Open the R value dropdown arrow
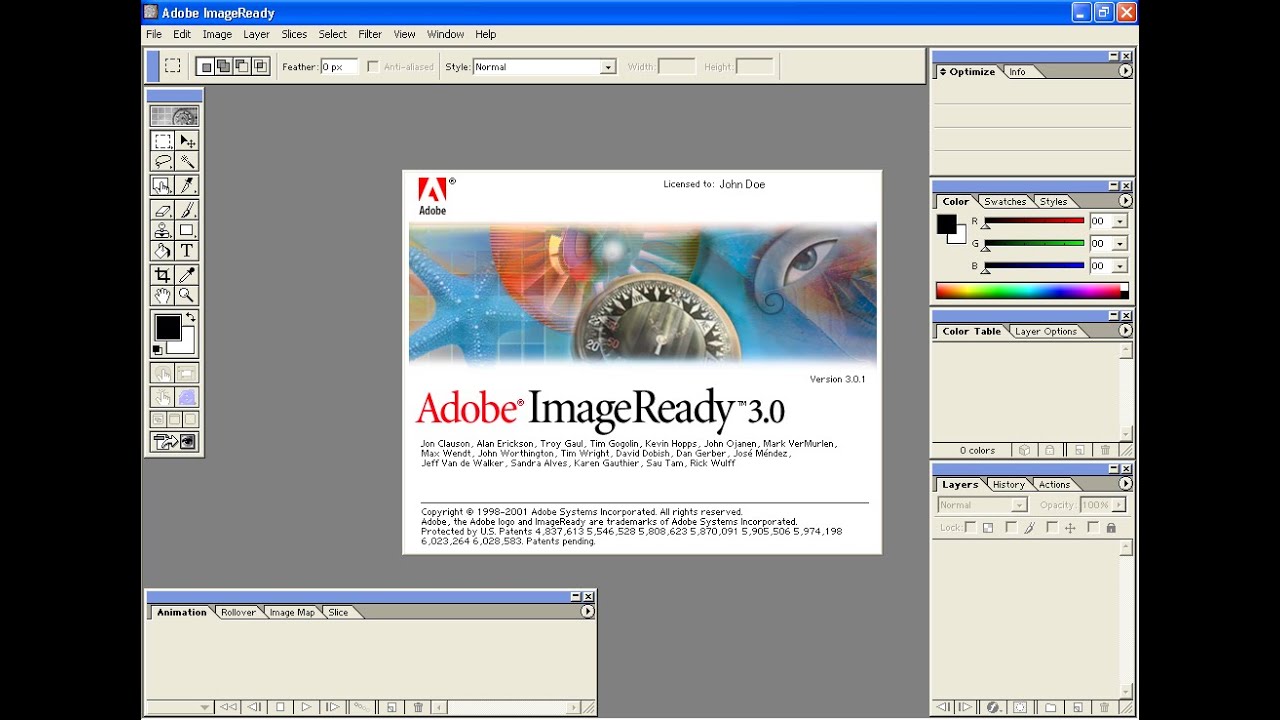The image size is (1280, 720). click(x=1120, y=221)
